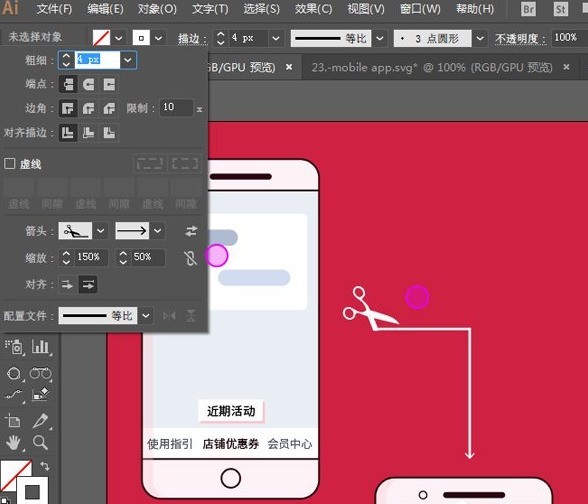Extend arrow tip beyond path end
This screenshot has height=504, width=588.
[68, 285]
